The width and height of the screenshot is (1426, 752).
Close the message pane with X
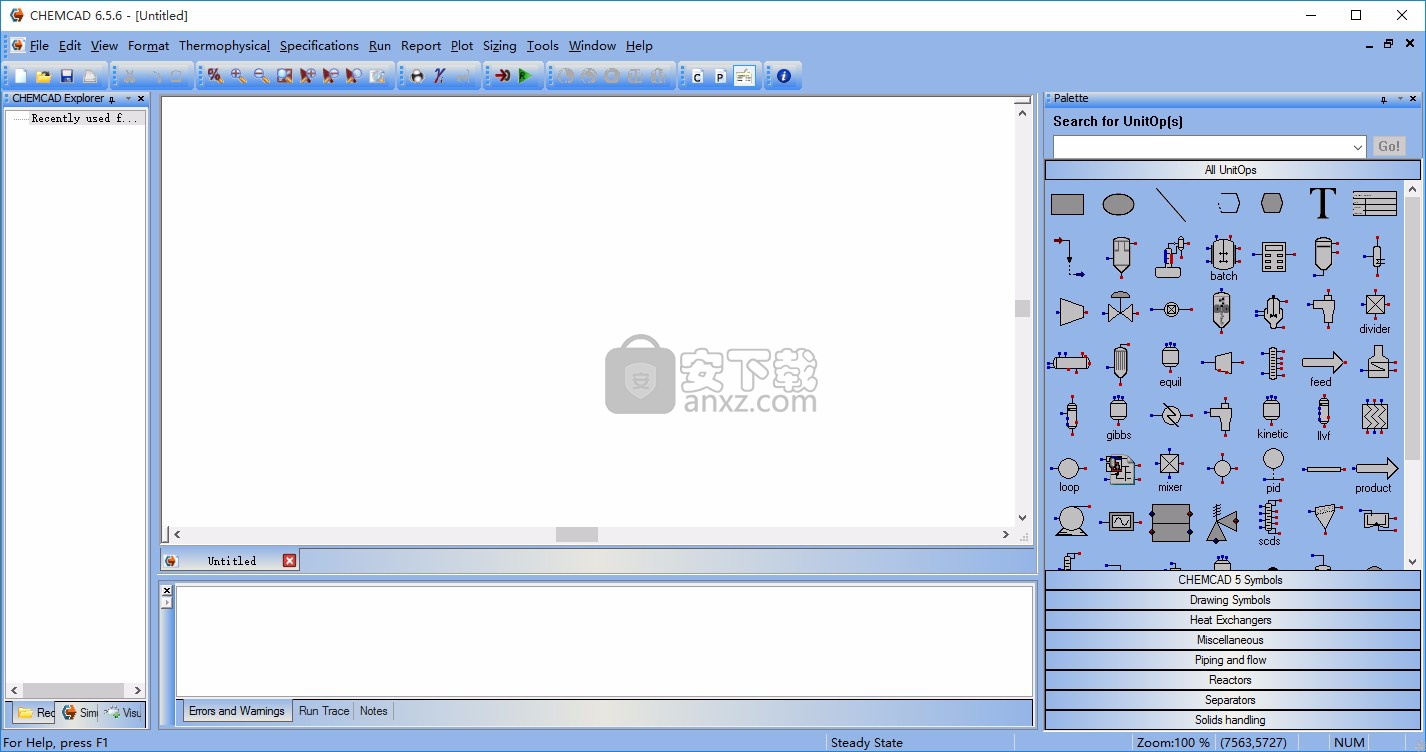tap(166, 591)
